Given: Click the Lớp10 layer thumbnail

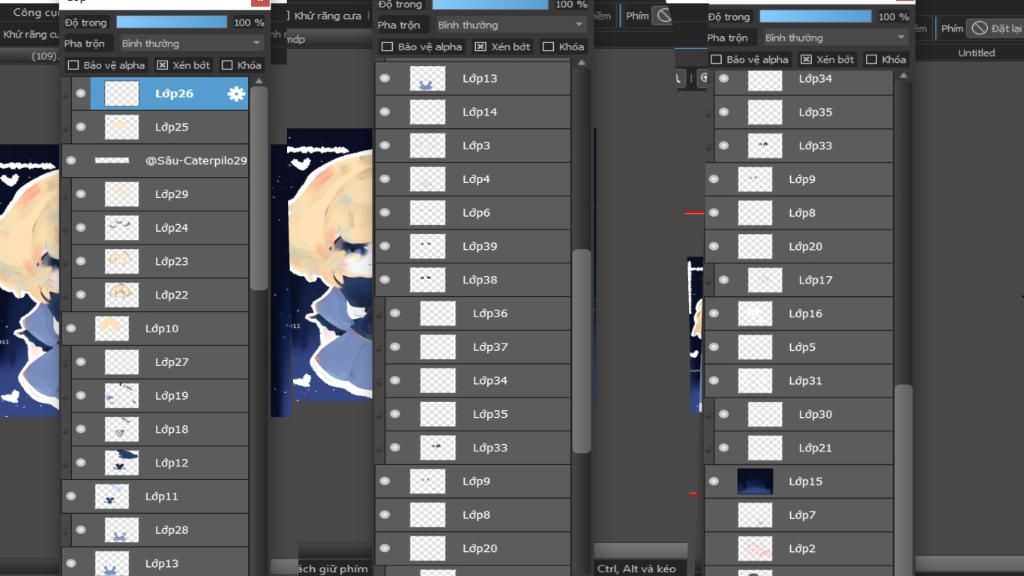Looking at the screenshot, I should point(112,328).
